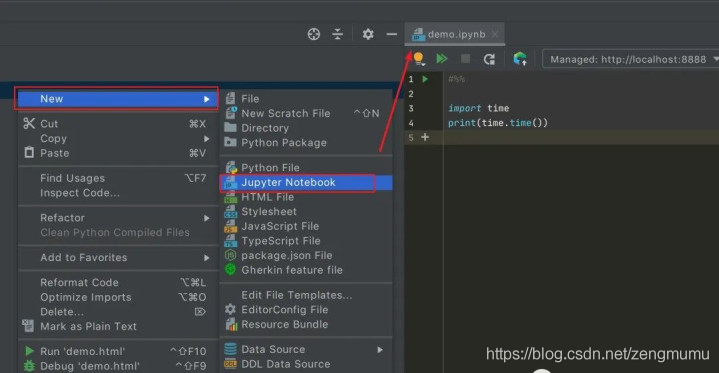Restart the kernel with the refresh icon
This screenshot has width=719, height=373.
pos(489,59)
